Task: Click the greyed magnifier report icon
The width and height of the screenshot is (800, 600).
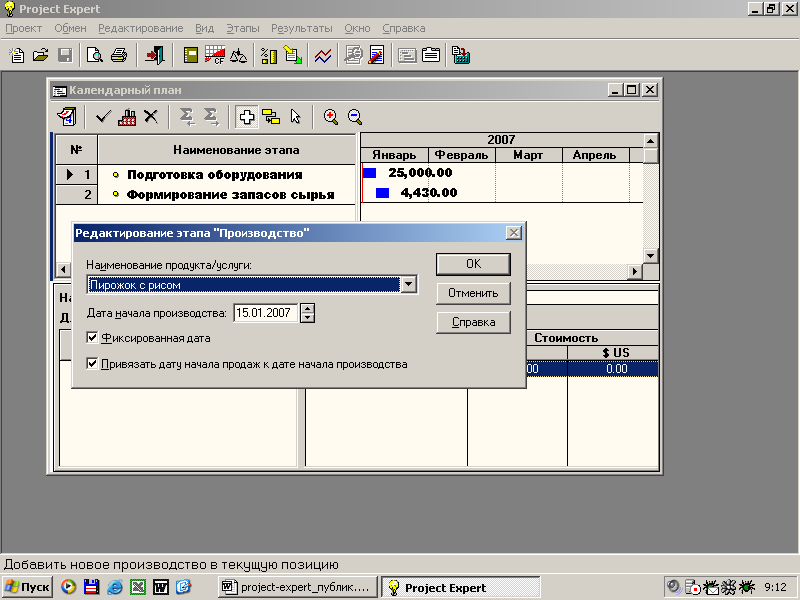Action: [x=353, y=55]
